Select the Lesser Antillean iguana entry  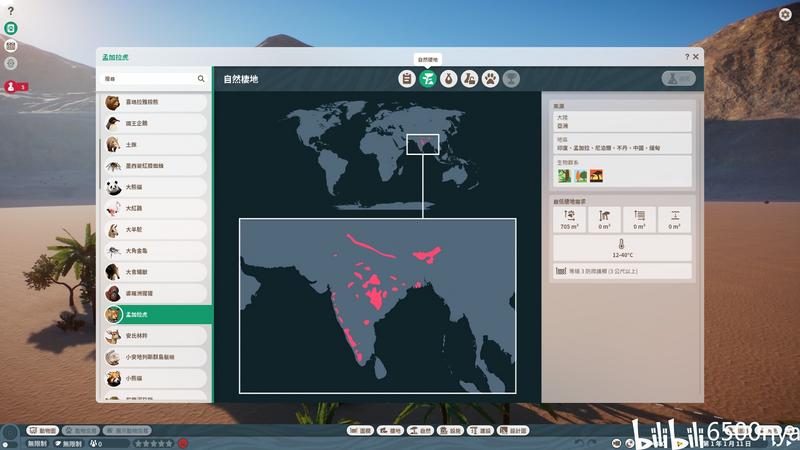click(155, 357)
